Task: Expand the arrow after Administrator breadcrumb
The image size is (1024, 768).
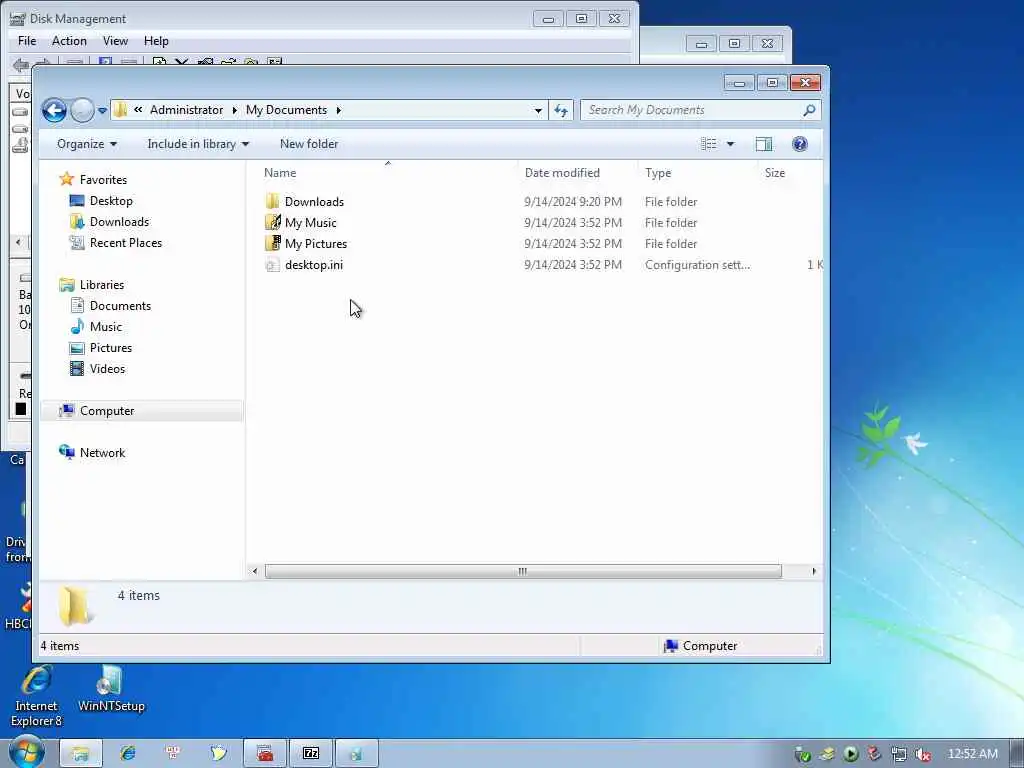Action: coord(234,110)
